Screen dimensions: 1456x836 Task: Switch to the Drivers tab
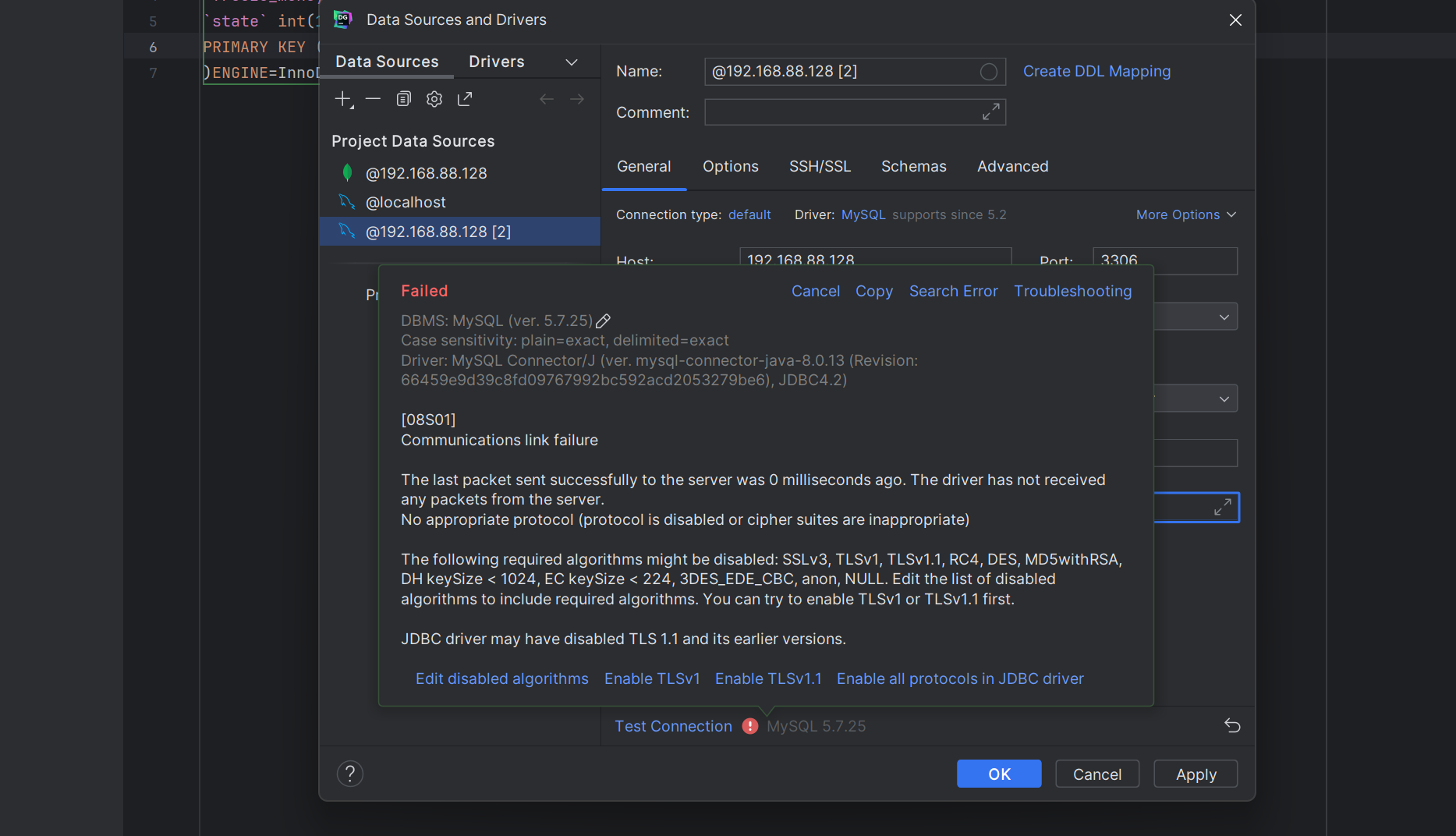(x=497, y=62)
